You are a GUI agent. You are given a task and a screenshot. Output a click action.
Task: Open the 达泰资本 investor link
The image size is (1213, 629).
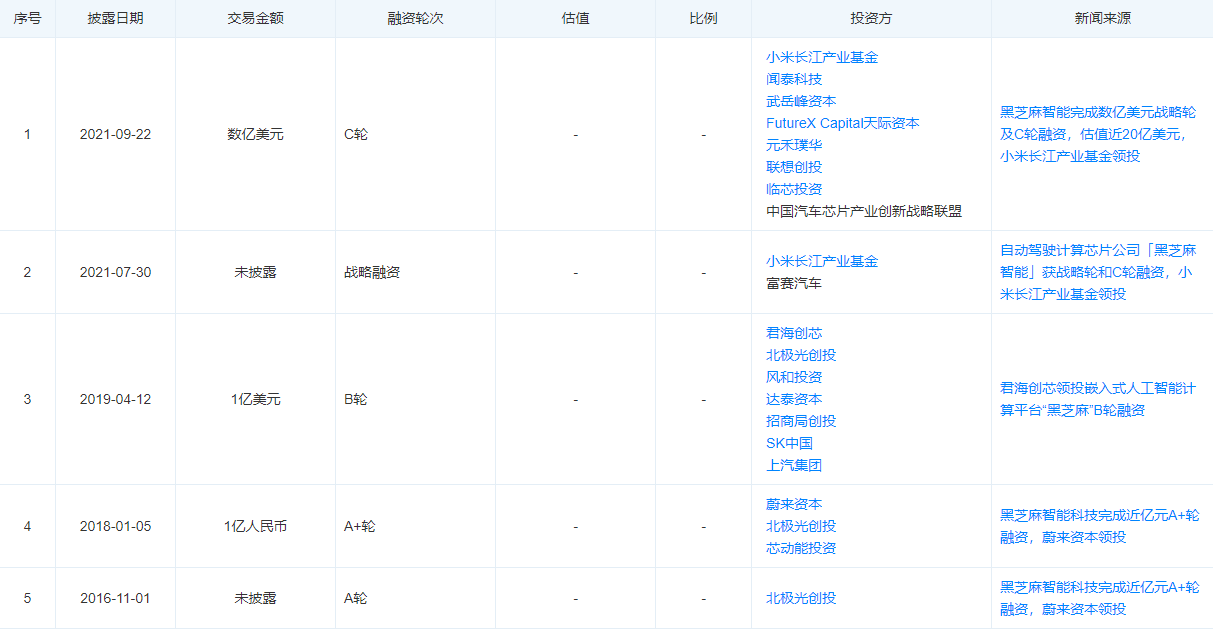click(x=794, y=399)
